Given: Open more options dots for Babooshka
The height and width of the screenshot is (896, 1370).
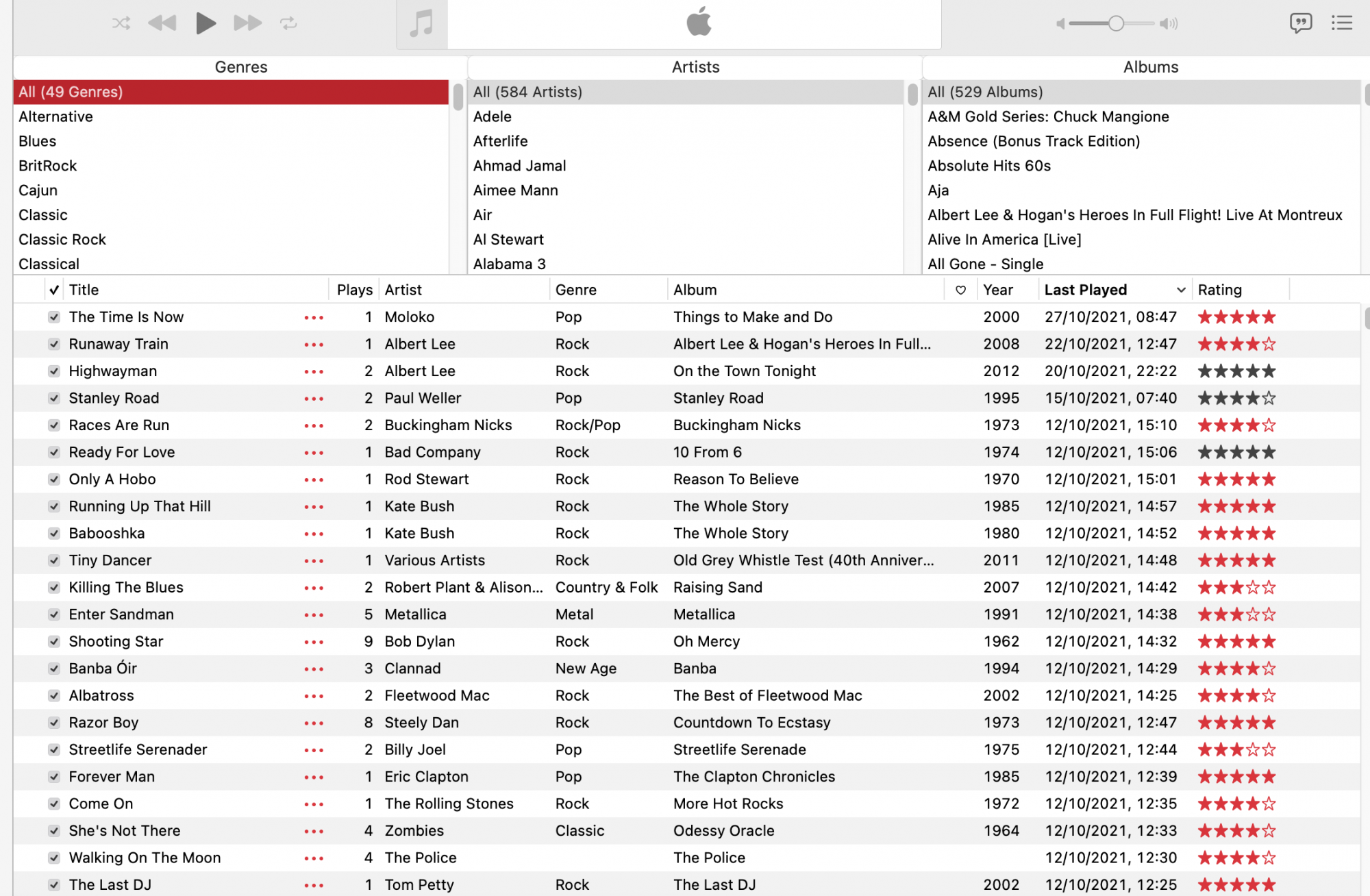Looking at the screenshot, I should click(x=314, y=534).
